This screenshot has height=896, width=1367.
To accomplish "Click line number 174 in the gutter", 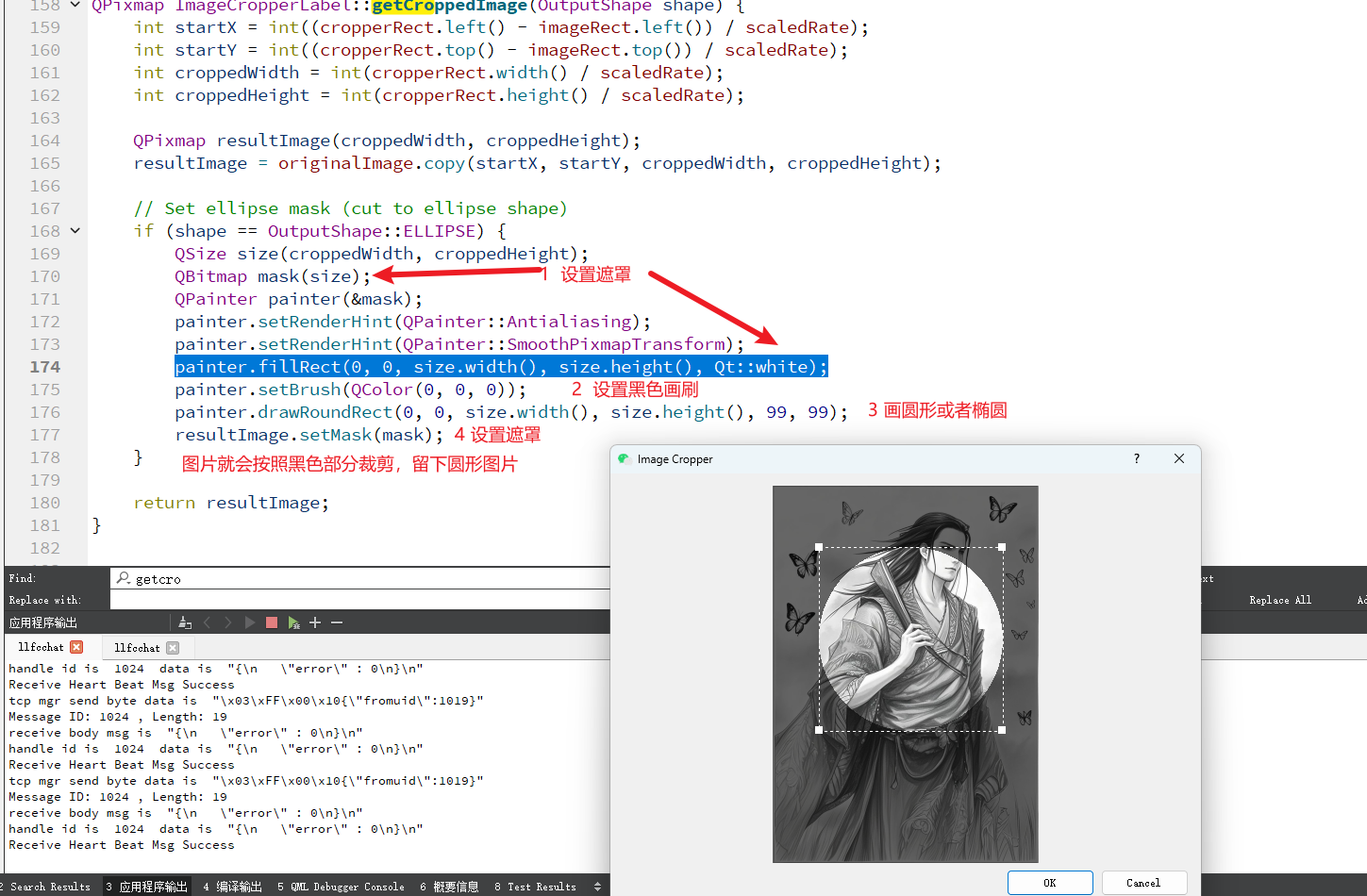I will 44,367.
